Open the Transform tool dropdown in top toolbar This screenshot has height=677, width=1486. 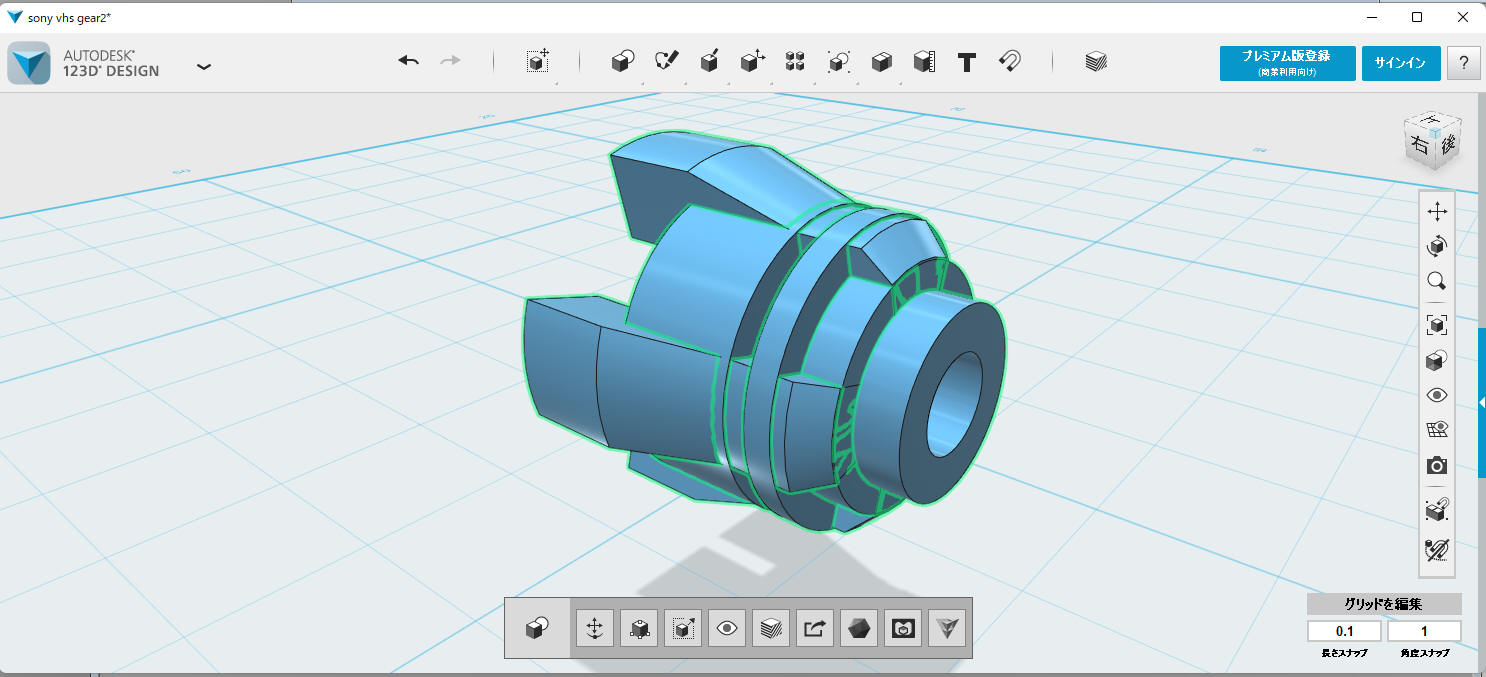point(538,62)
